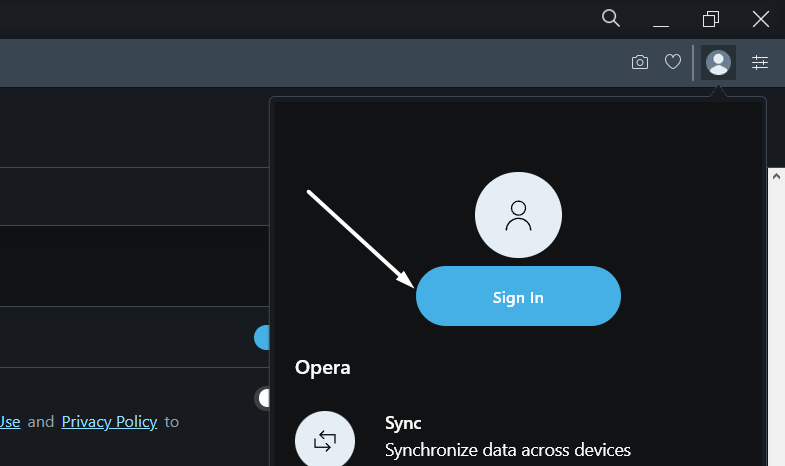The image size is (785, 466).
Task: Toggle the profile account icon in toolbar
Action: [x=718, y=63]
